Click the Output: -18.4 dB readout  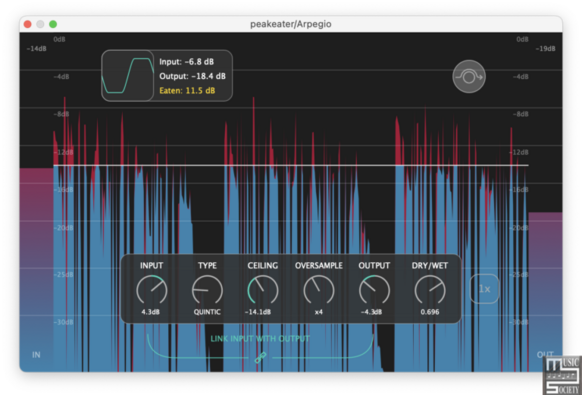192,76
